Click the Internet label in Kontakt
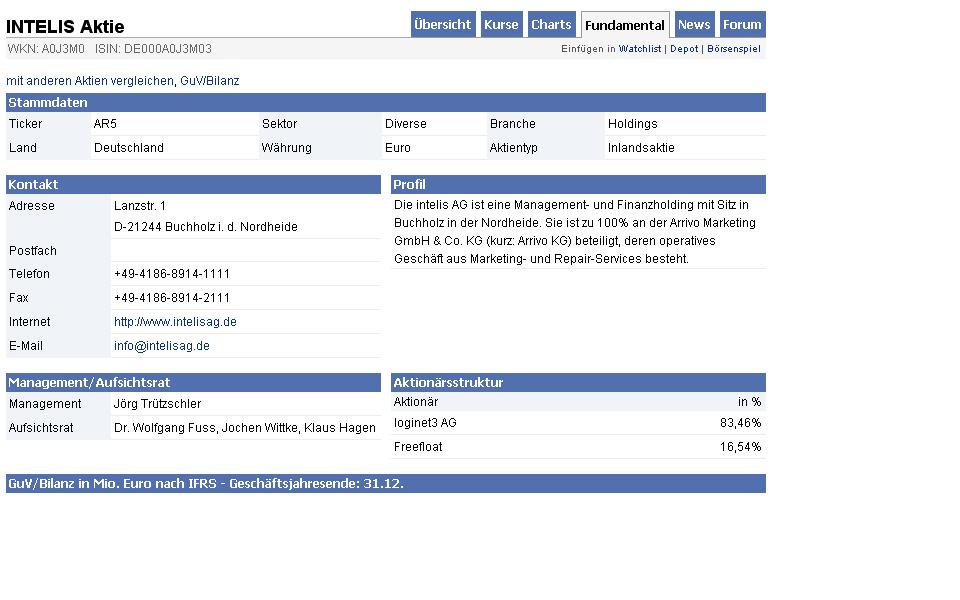 coord(29,322)
